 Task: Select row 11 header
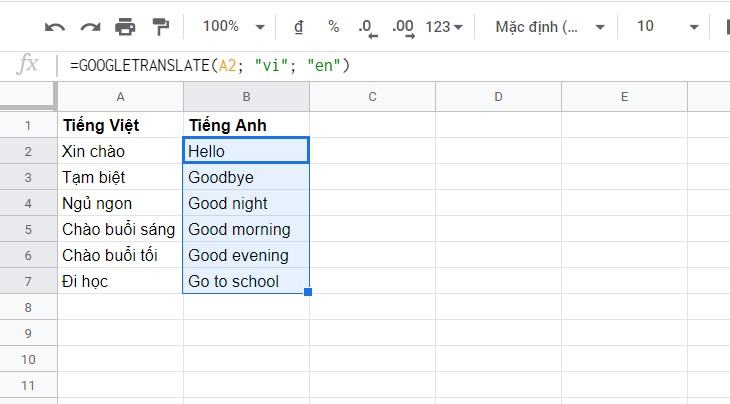coord(28,385)
